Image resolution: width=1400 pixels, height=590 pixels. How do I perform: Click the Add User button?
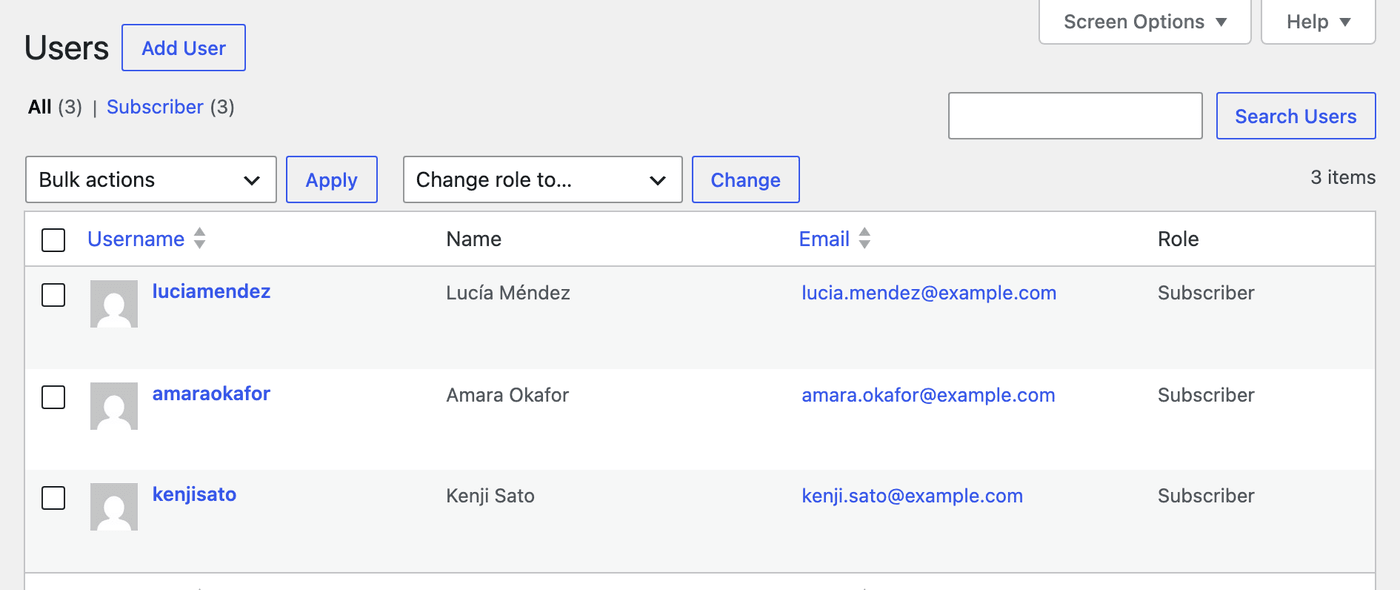pos(184,48)
